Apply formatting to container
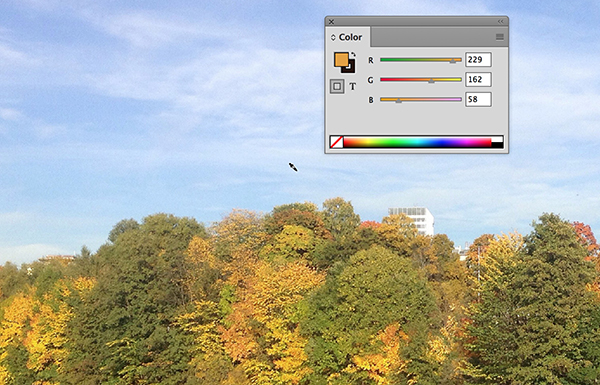Screen dimensions: 600x385 pos(337,86)
